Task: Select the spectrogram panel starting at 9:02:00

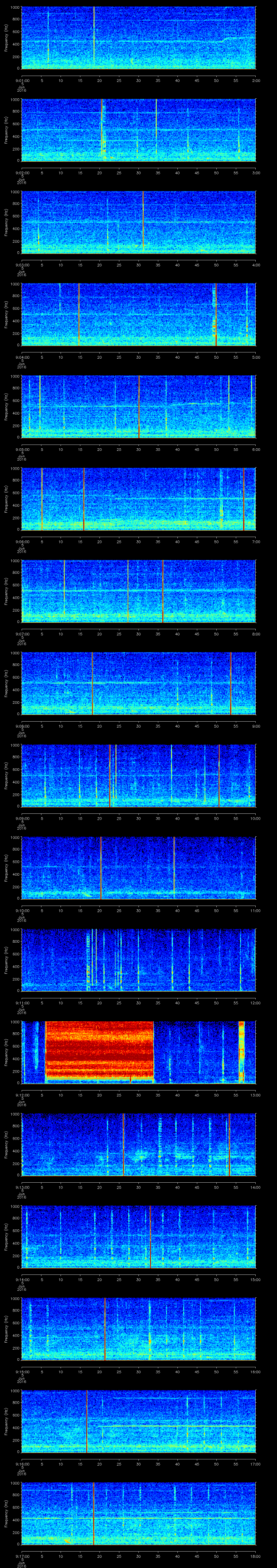Action: coord(138,130)
